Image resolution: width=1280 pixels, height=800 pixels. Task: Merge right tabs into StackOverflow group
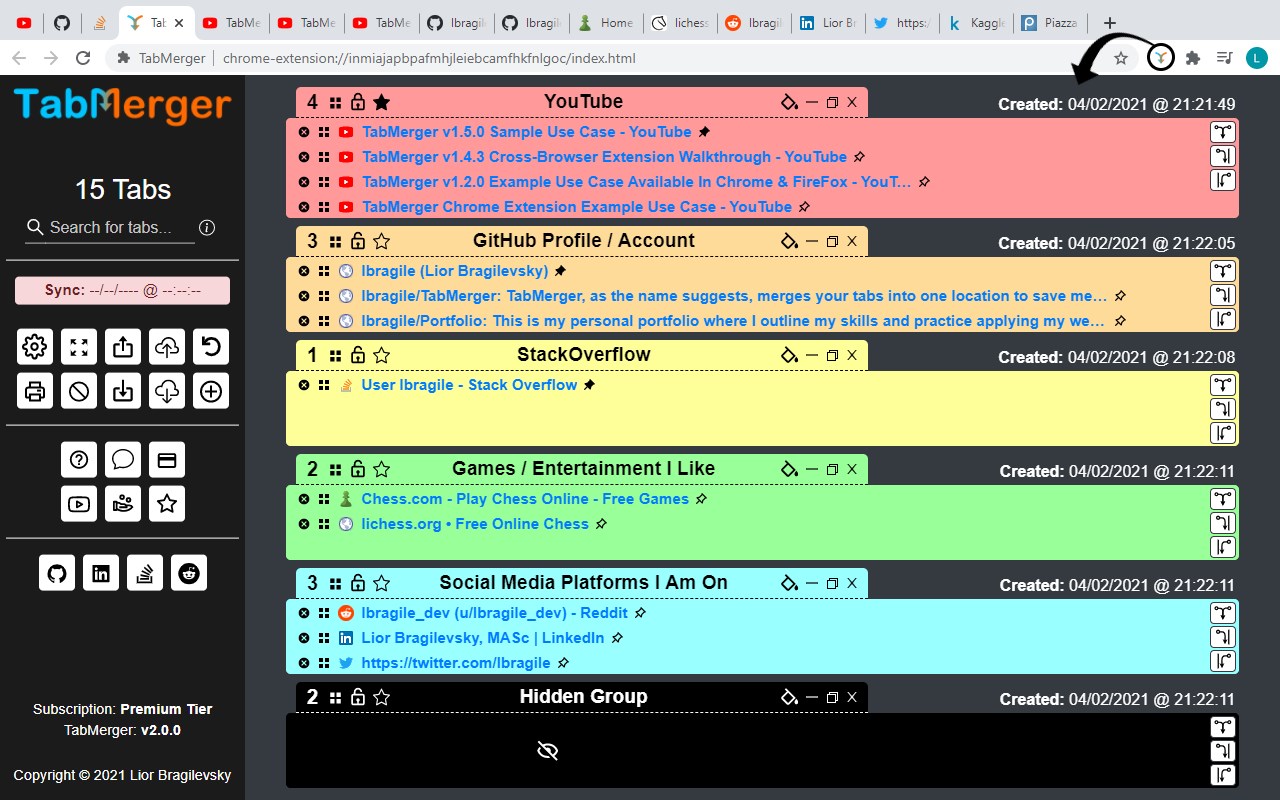tap(1223, 433)
